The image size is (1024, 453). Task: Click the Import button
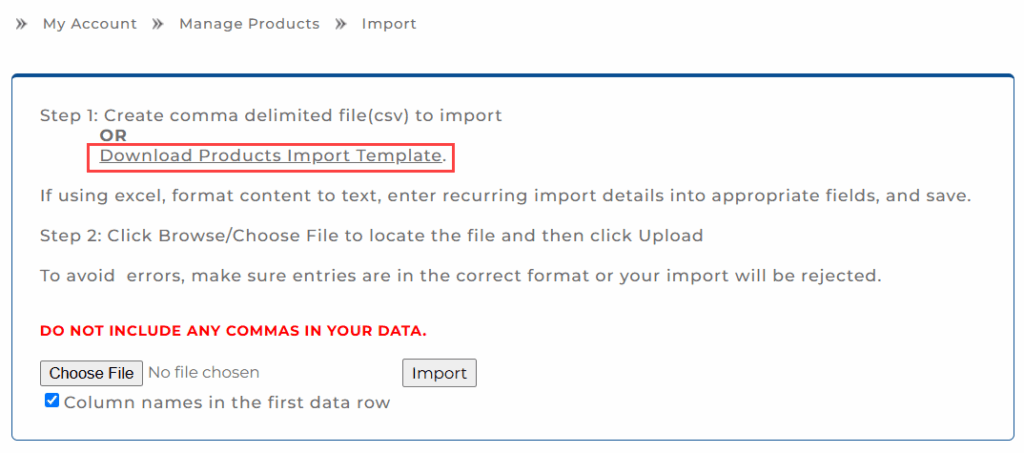pos(439,373)
